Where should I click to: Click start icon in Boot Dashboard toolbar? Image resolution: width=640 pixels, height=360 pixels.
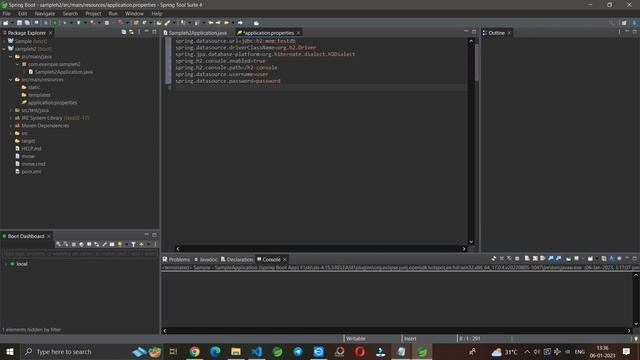[x=58, y=244]
